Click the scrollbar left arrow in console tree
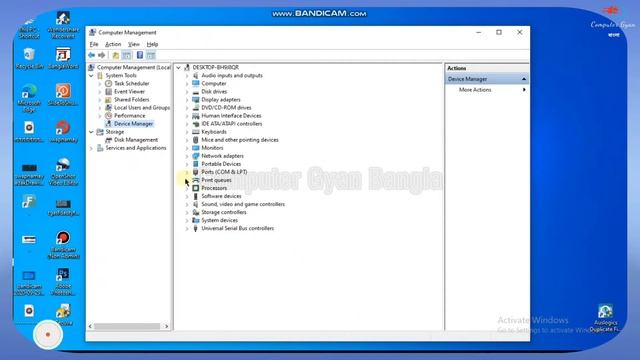The width and height of the screenshot is (640, 360). (90, 326)
